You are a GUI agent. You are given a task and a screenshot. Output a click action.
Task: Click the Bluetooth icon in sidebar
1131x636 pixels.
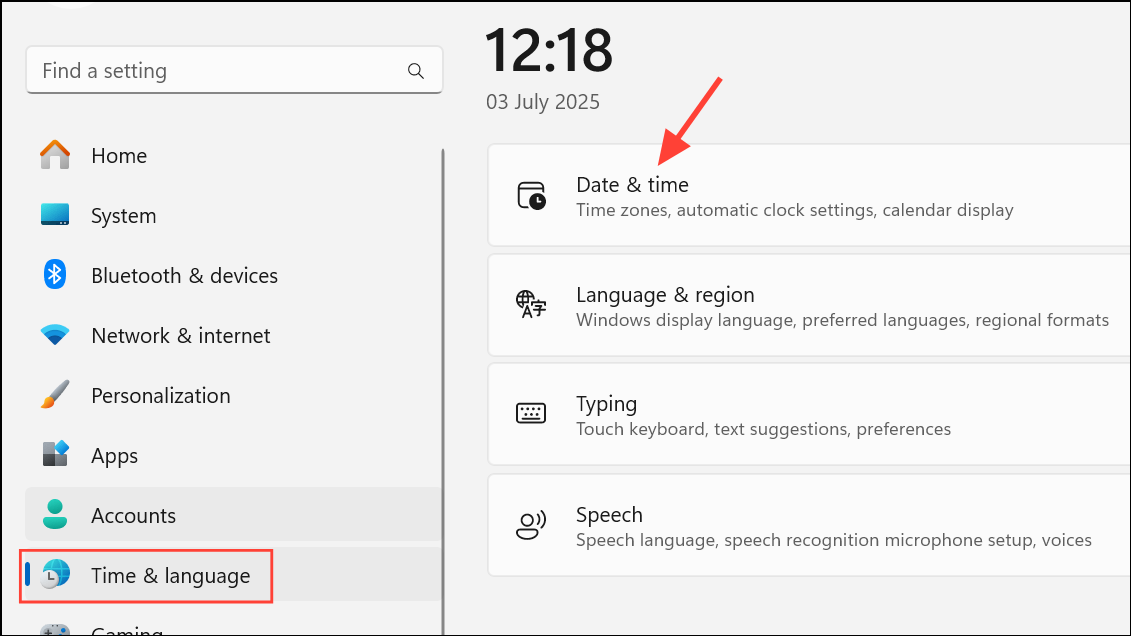pos(55,275)
